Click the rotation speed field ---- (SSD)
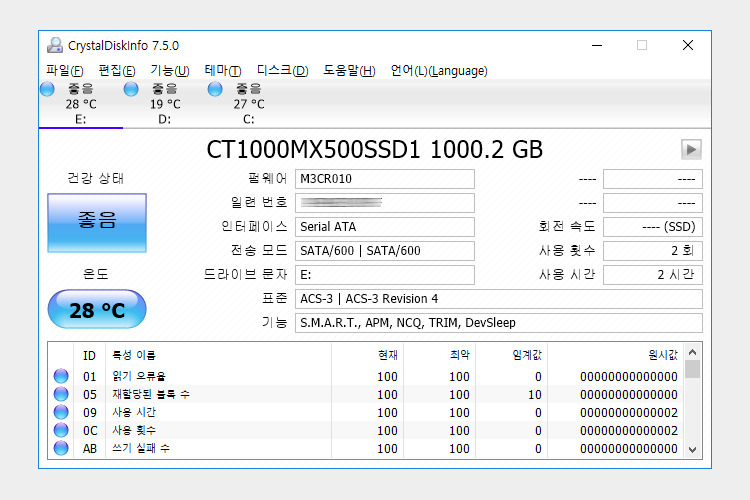Screen dimensions: 750x500 [x=653, y=227]
